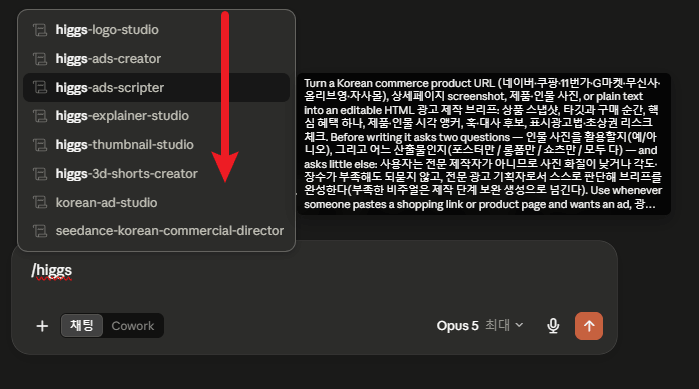Switch to the 채팅 mode
This screenshot has width=699, height=389.
[x=82, y=325]
